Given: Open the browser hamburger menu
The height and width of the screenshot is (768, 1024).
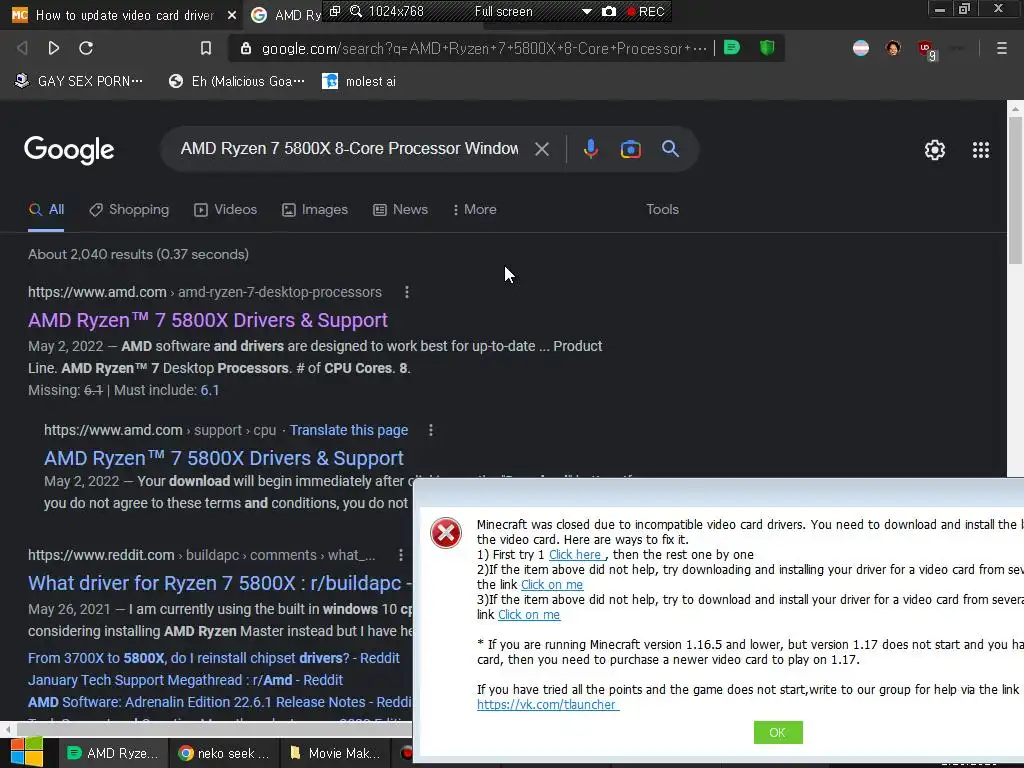Looking at the screenshot, I should (x=1002, y=48).
